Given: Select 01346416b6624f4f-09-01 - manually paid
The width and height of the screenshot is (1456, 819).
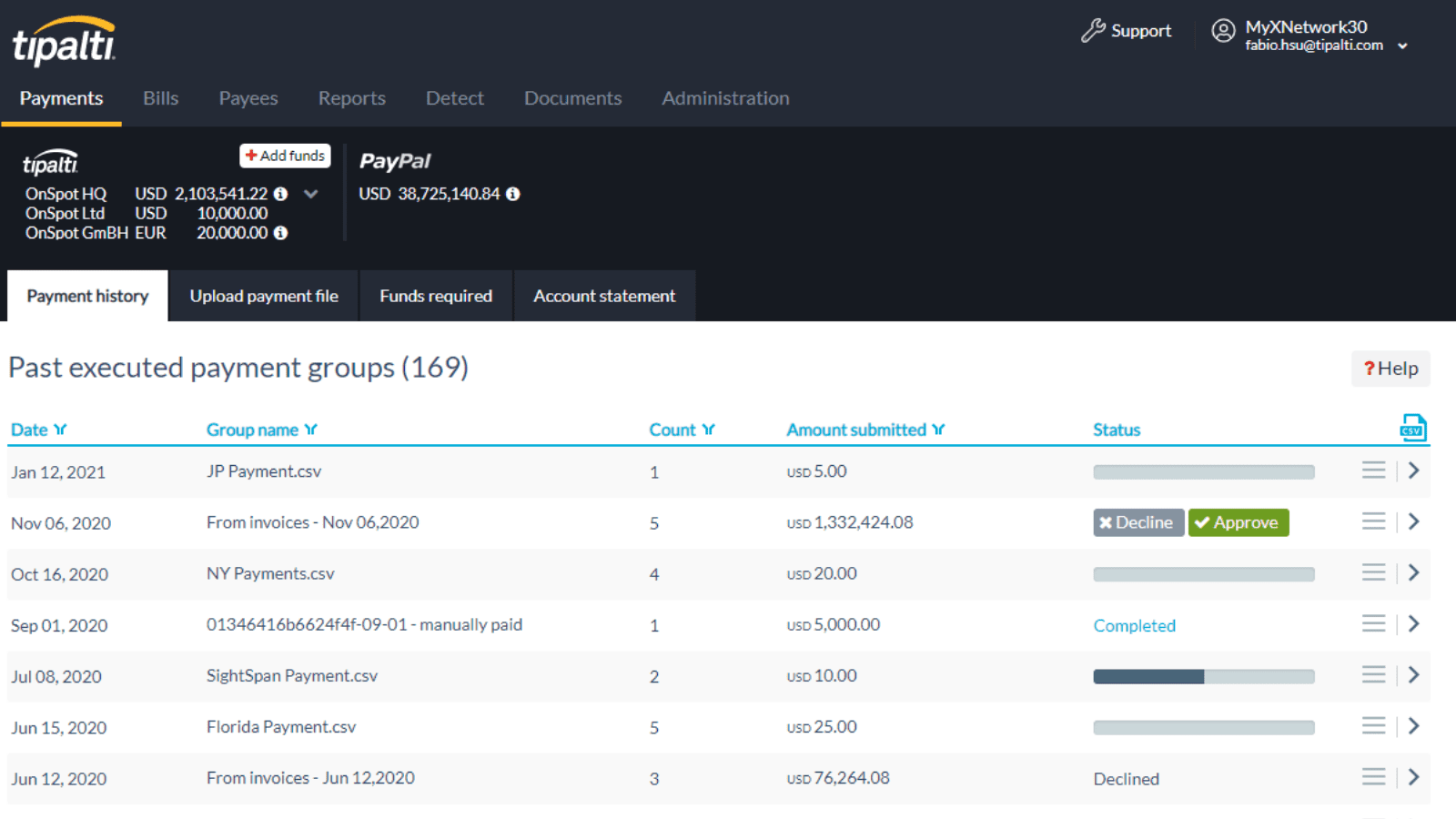Looking at the screenshot, I should coord(364,624).
